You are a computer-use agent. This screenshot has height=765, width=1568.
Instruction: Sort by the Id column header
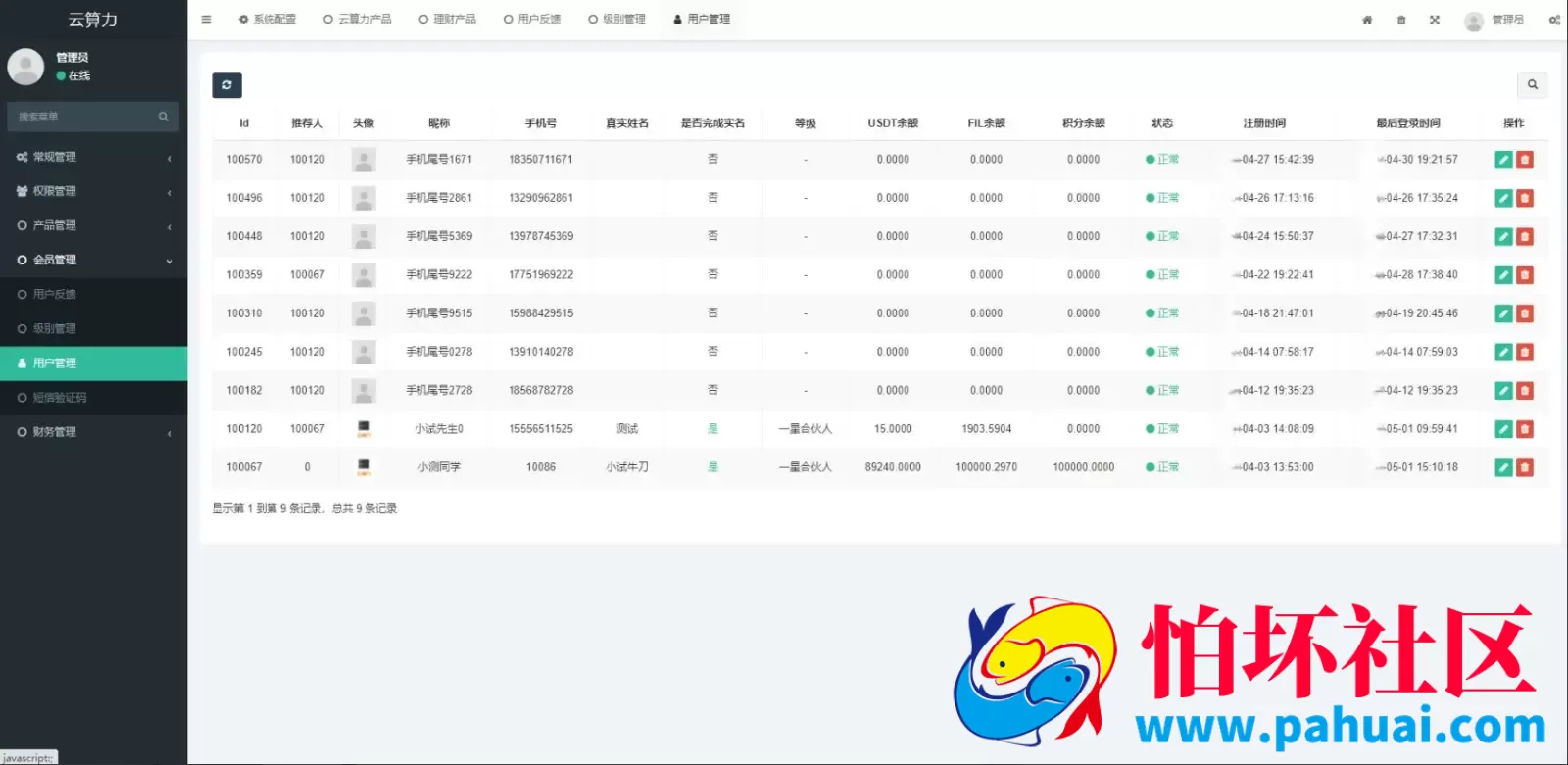click(244, 123)
